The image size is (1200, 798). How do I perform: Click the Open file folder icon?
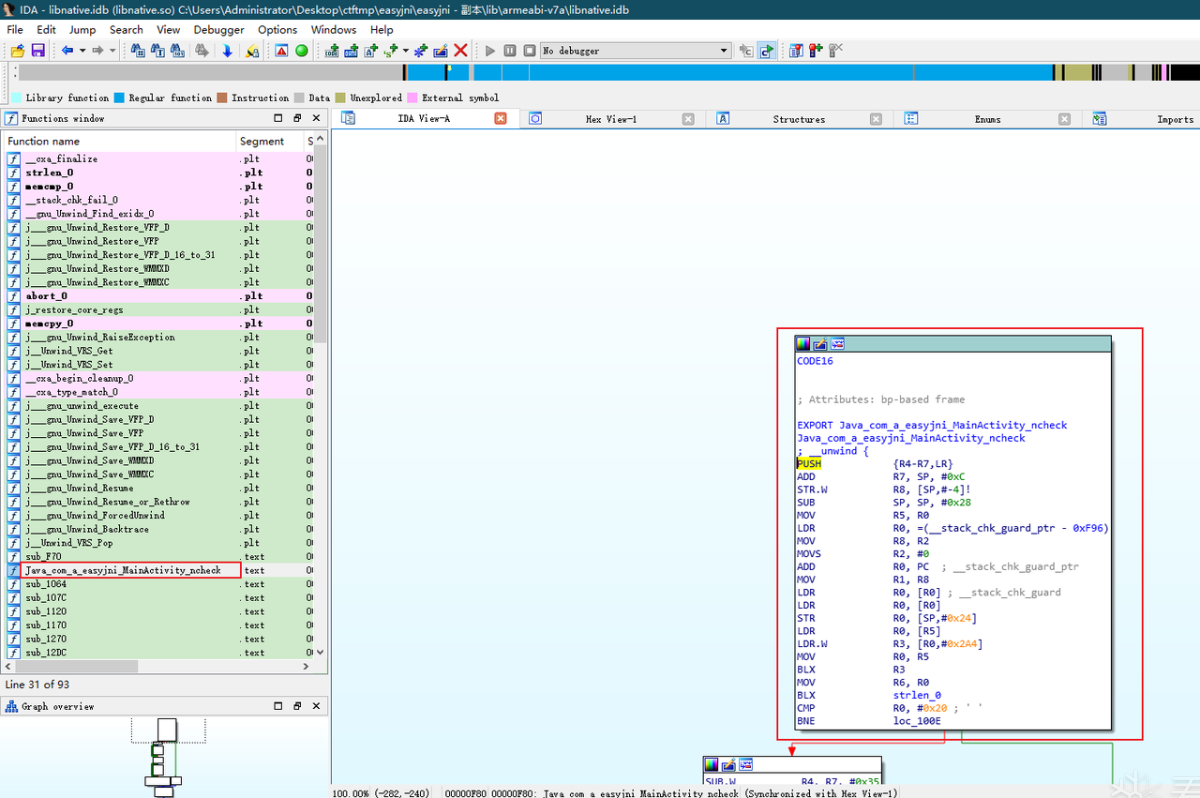click(18, 50)
